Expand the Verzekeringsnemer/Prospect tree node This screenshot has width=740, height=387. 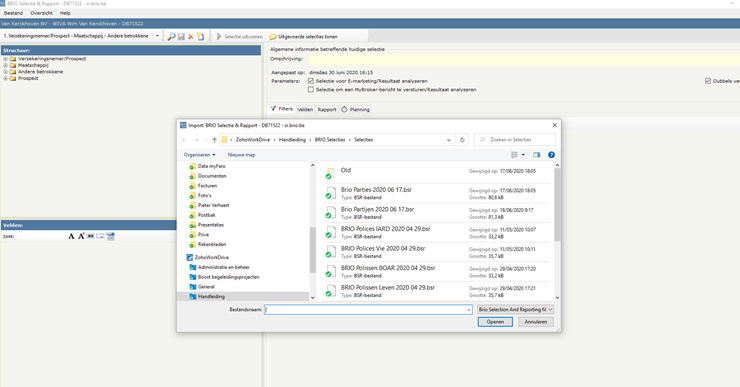pos(5,59)
